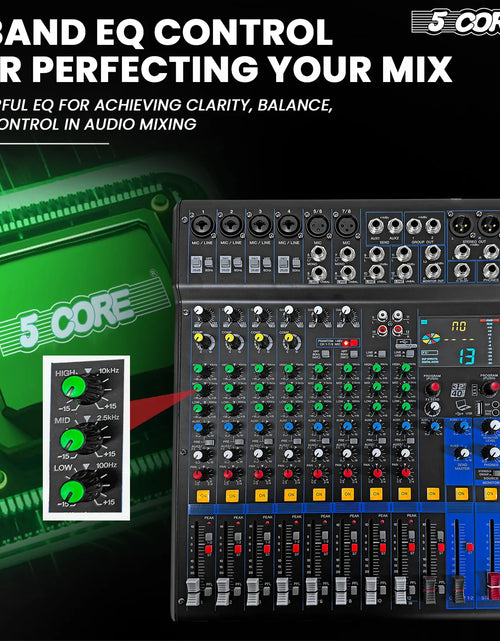Select the channel 2 MIC/LINE combo input jack
This screenshot has width=500, height=641.
tap(231, 226)
